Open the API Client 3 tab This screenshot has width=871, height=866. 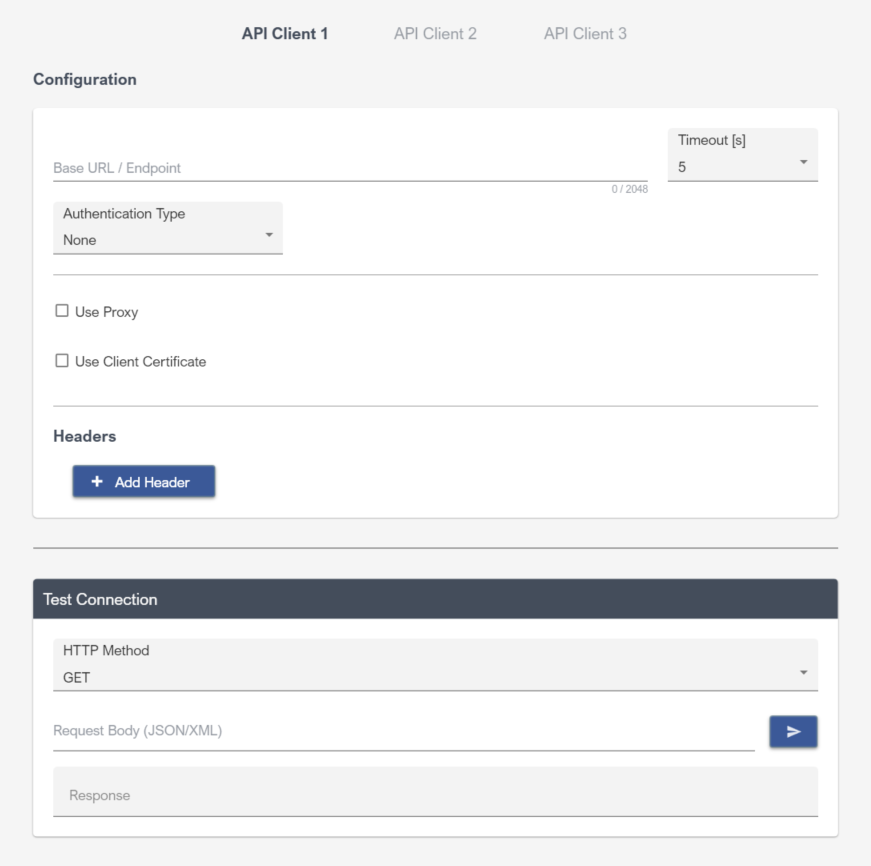coord(585,34)
